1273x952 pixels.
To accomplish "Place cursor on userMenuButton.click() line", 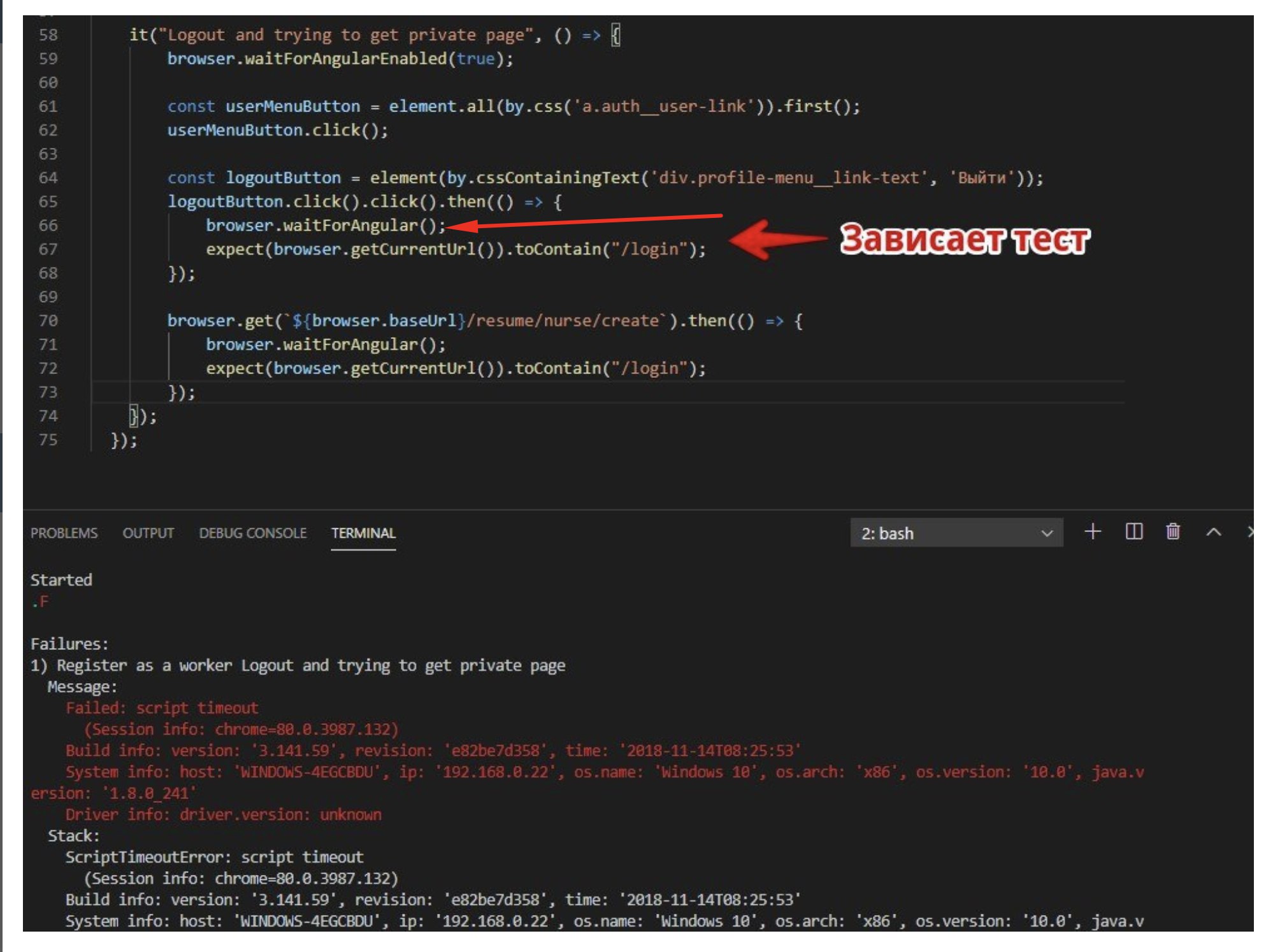I will (277, 131).
